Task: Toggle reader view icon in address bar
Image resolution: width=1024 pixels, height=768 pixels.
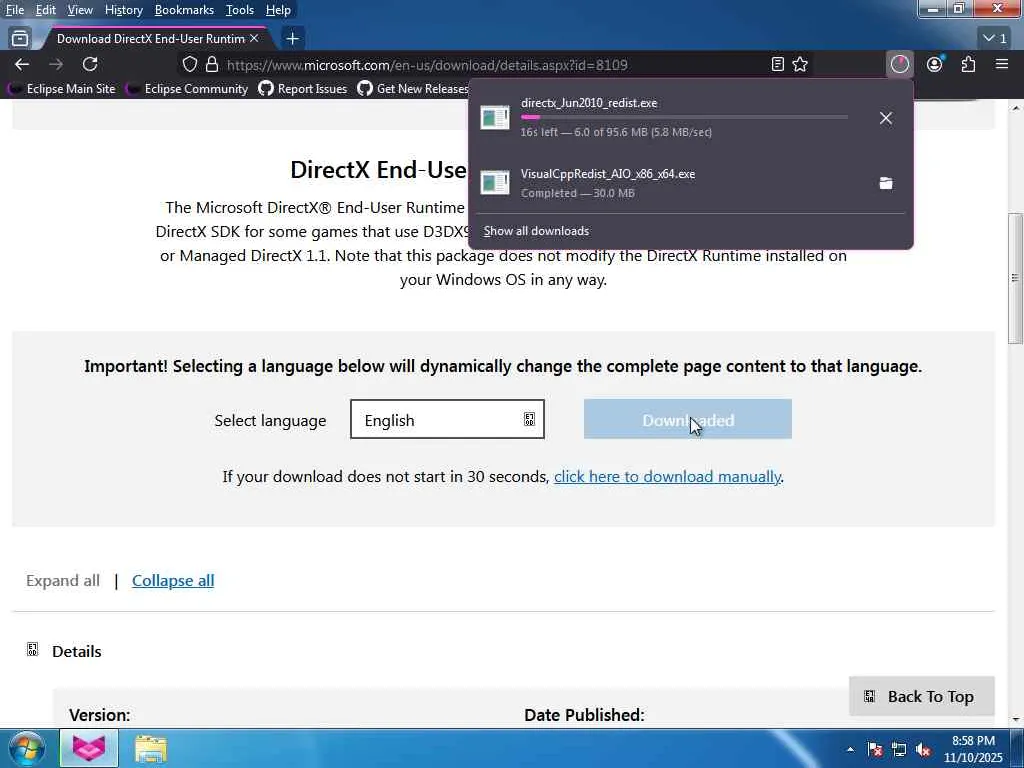Action: [777, 65]
